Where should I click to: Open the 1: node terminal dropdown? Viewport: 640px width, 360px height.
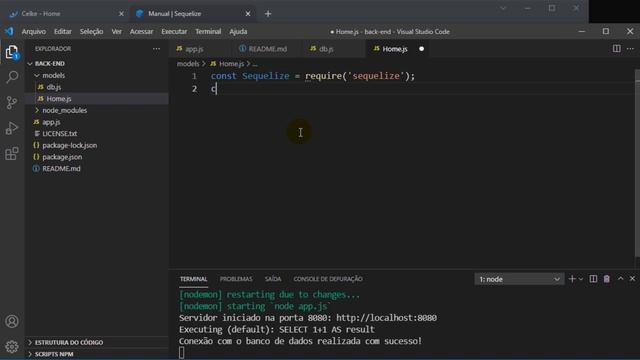519,279
